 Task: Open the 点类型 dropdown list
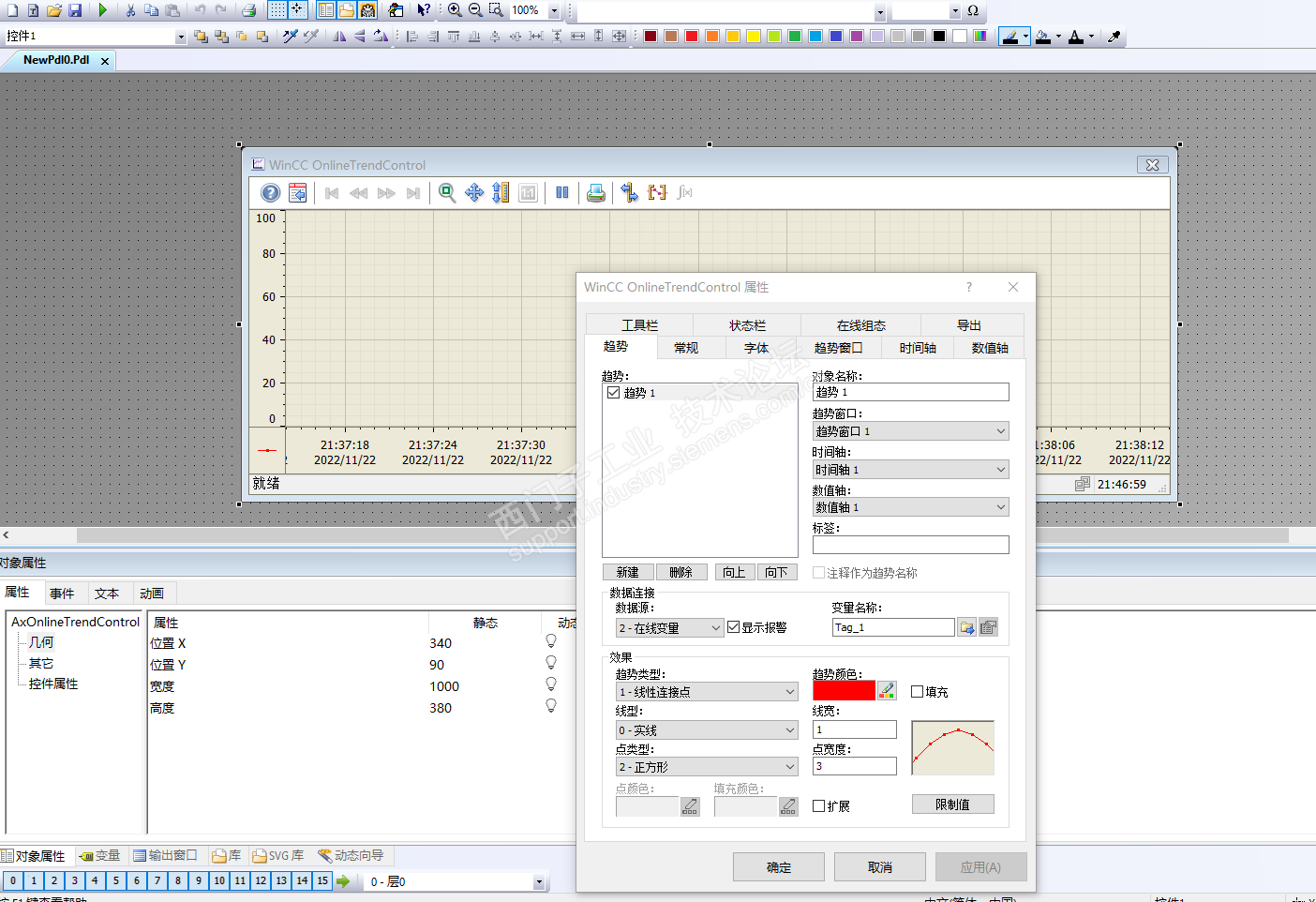click(707, 767)
